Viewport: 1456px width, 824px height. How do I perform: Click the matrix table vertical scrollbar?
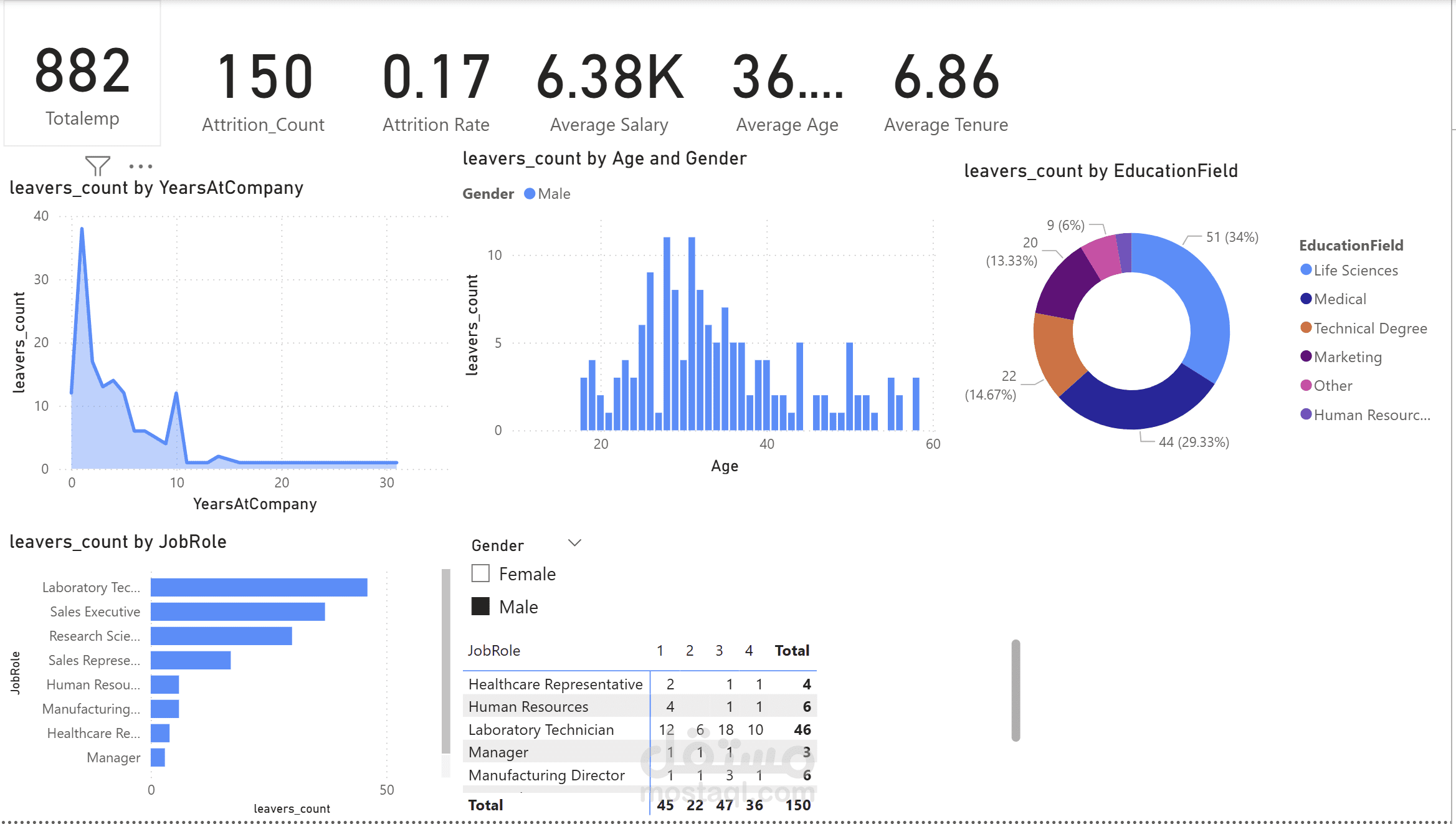pos(1016,690)
